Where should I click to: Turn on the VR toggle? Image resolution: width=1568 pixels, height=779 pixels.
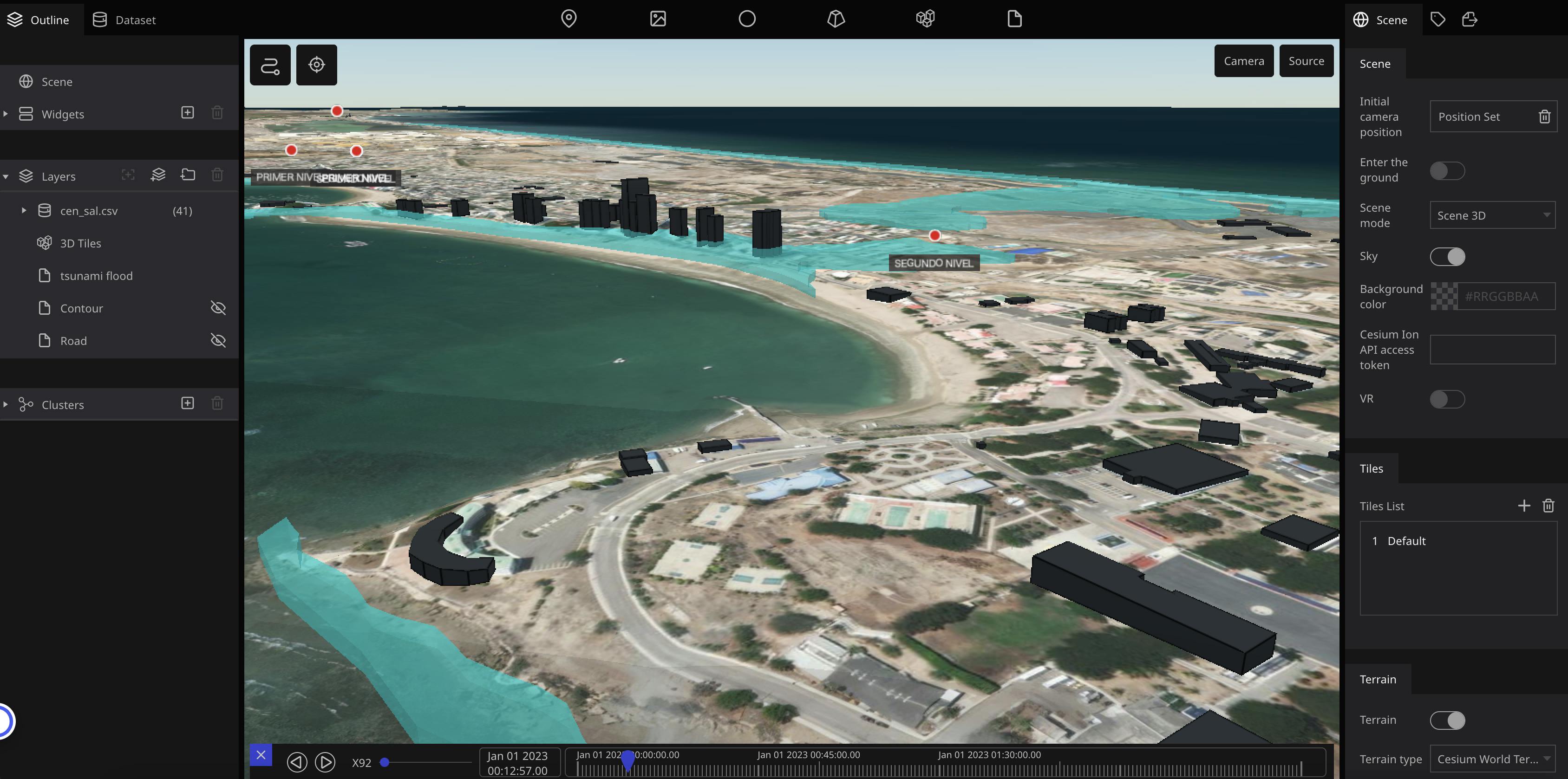[x=1448, y=399]
